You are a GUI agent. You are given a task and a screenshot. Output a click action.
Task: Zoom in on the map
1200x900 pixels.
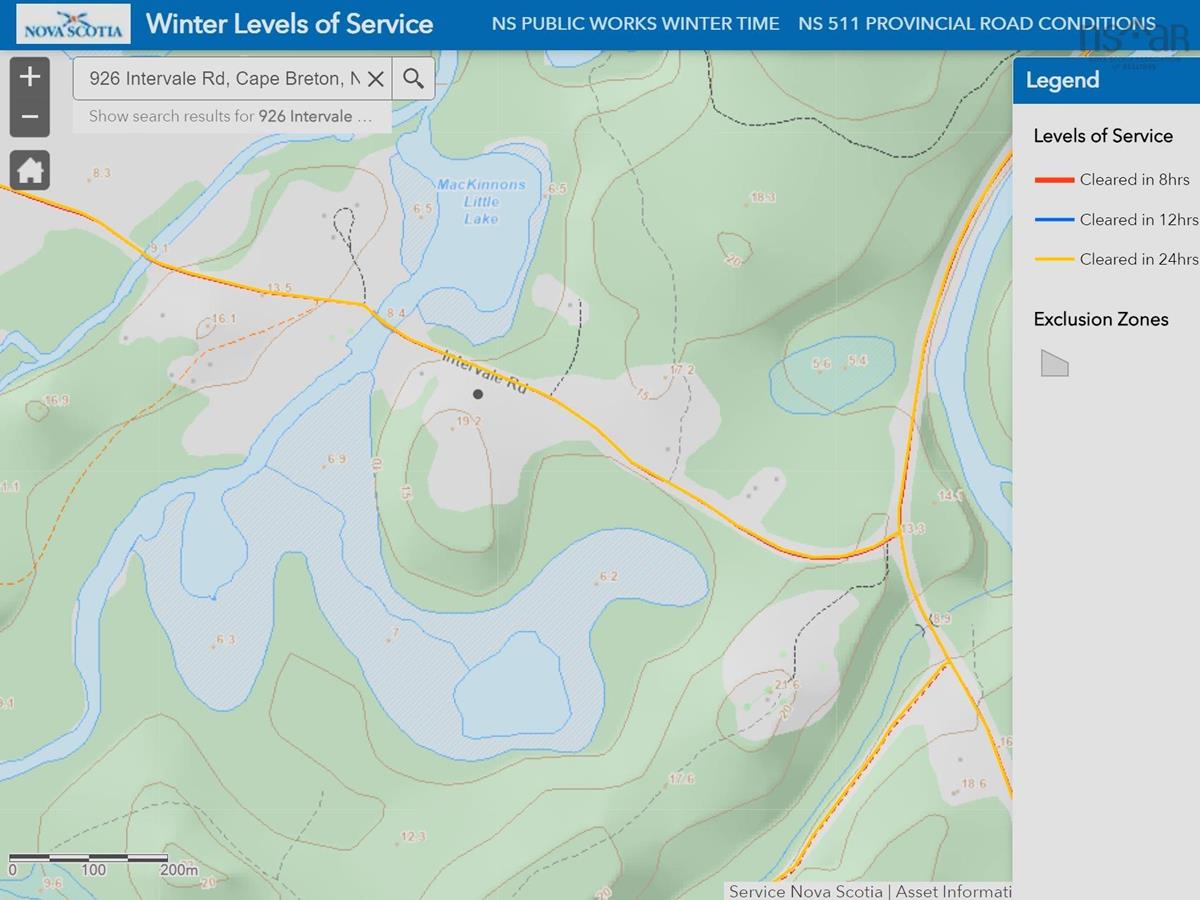tap(30, 76)
